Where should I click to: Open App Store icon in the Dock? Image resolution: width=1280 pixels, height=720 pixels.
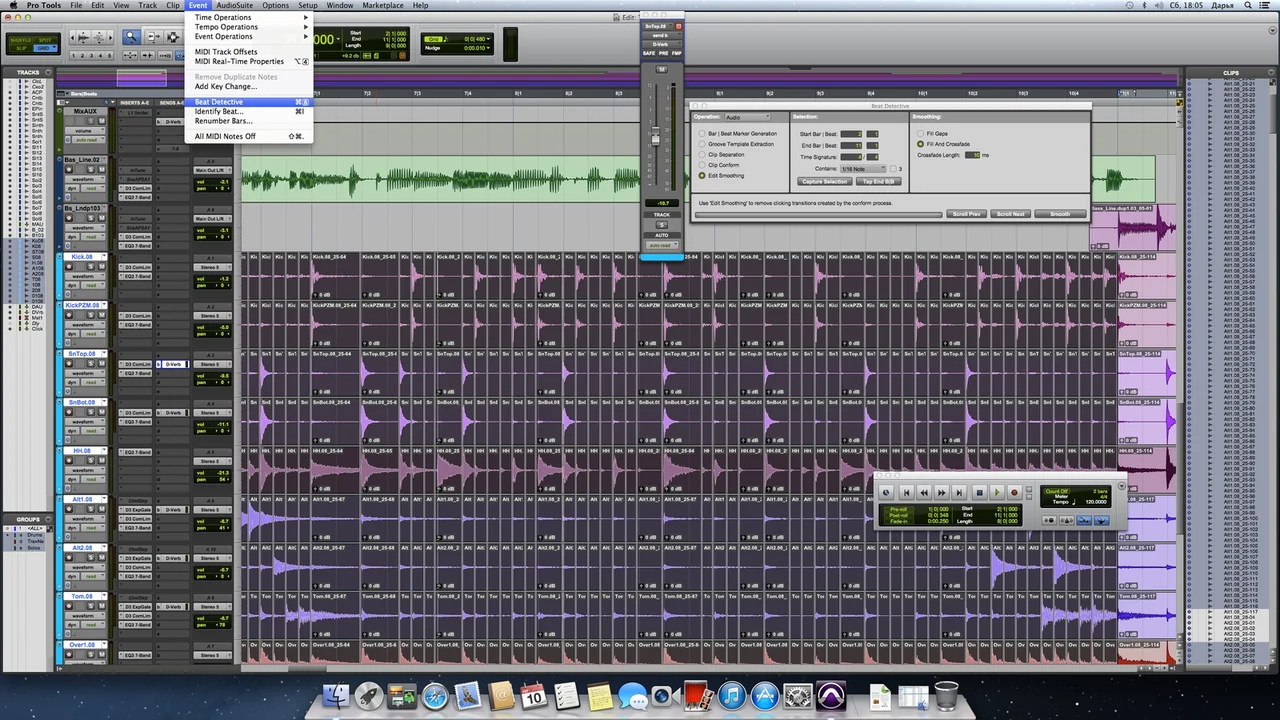pos(765,696)
